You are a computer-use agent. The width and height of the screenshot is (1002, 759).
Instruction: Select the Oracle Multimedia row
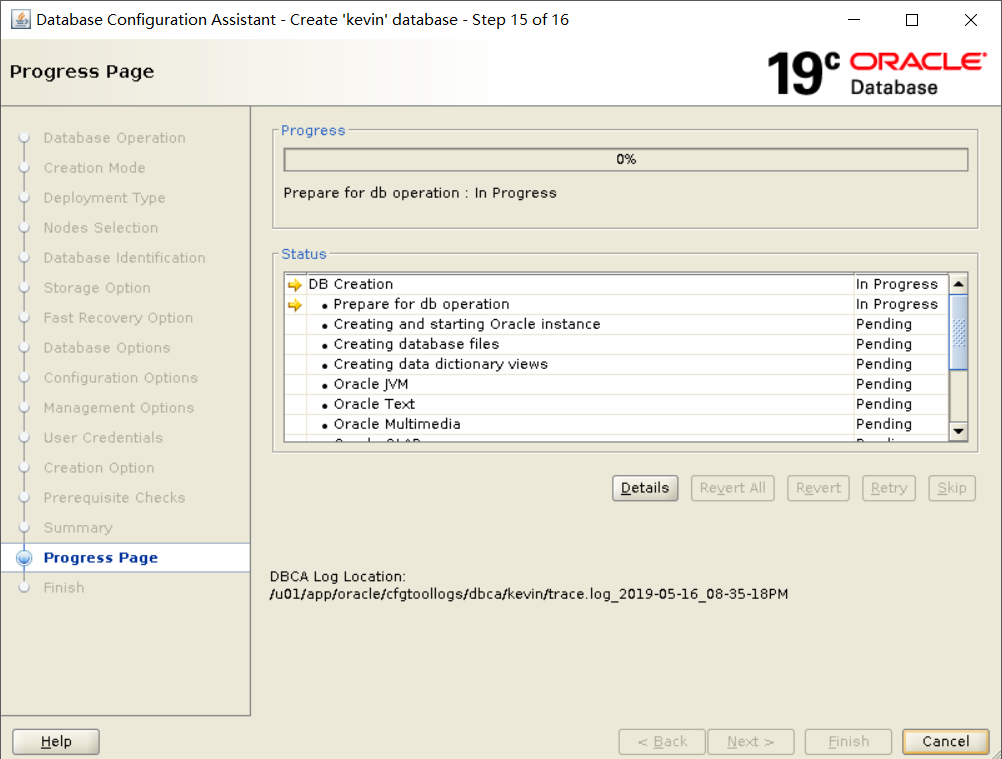(x=617, y=424)
